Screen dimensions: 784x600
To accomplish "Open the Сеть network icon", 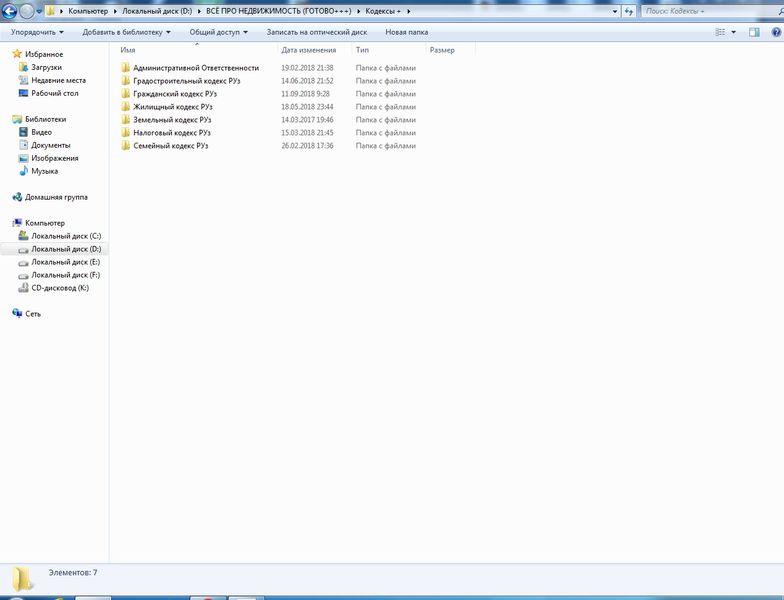I will [x=17, y=314].
